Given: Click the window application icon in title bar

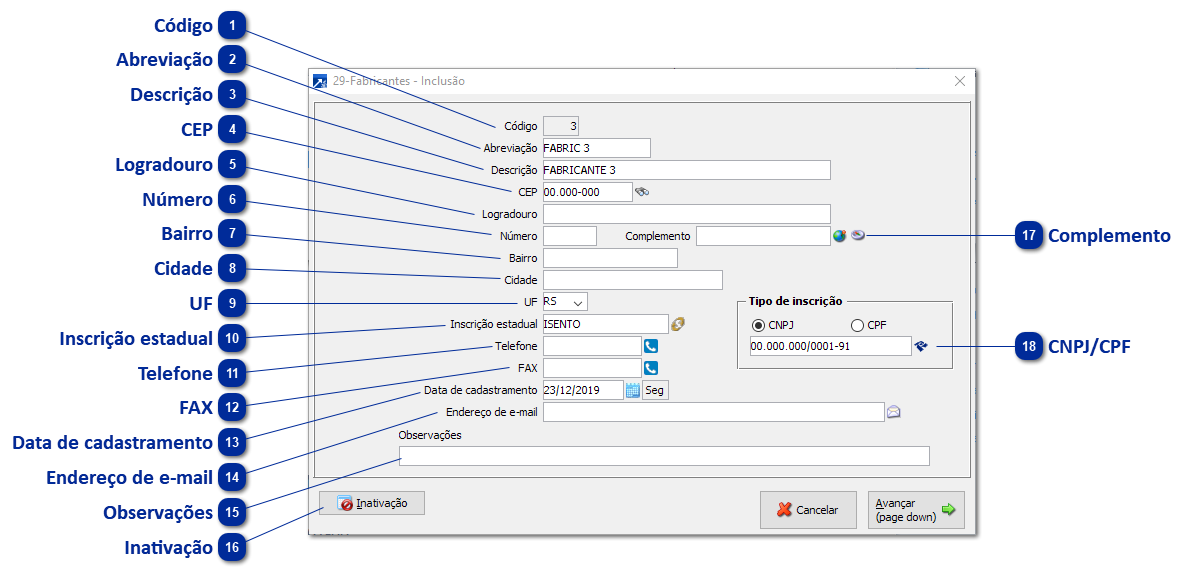Looking at the screenshot, I should click(320, 81).
